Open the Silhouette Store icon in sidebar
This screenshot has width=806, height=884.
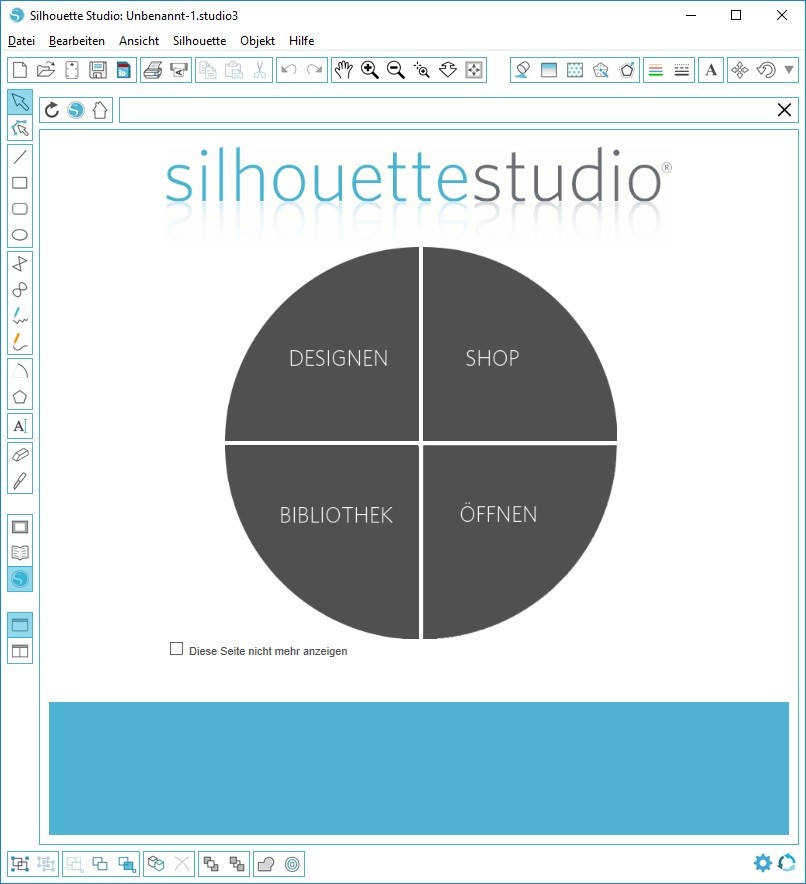coord(20,579)
